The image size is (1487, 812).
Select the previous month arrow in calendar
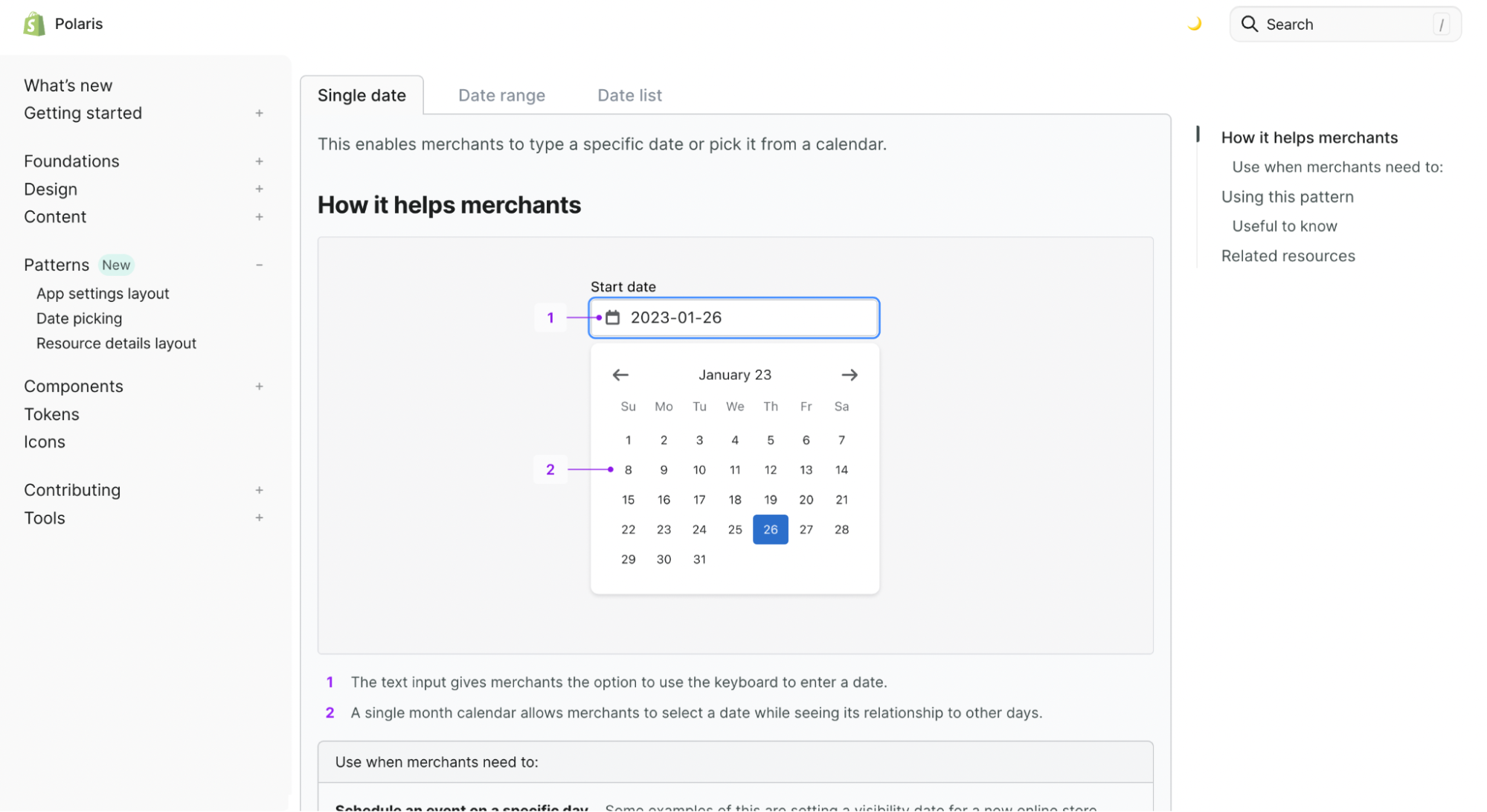coord(621,375)
